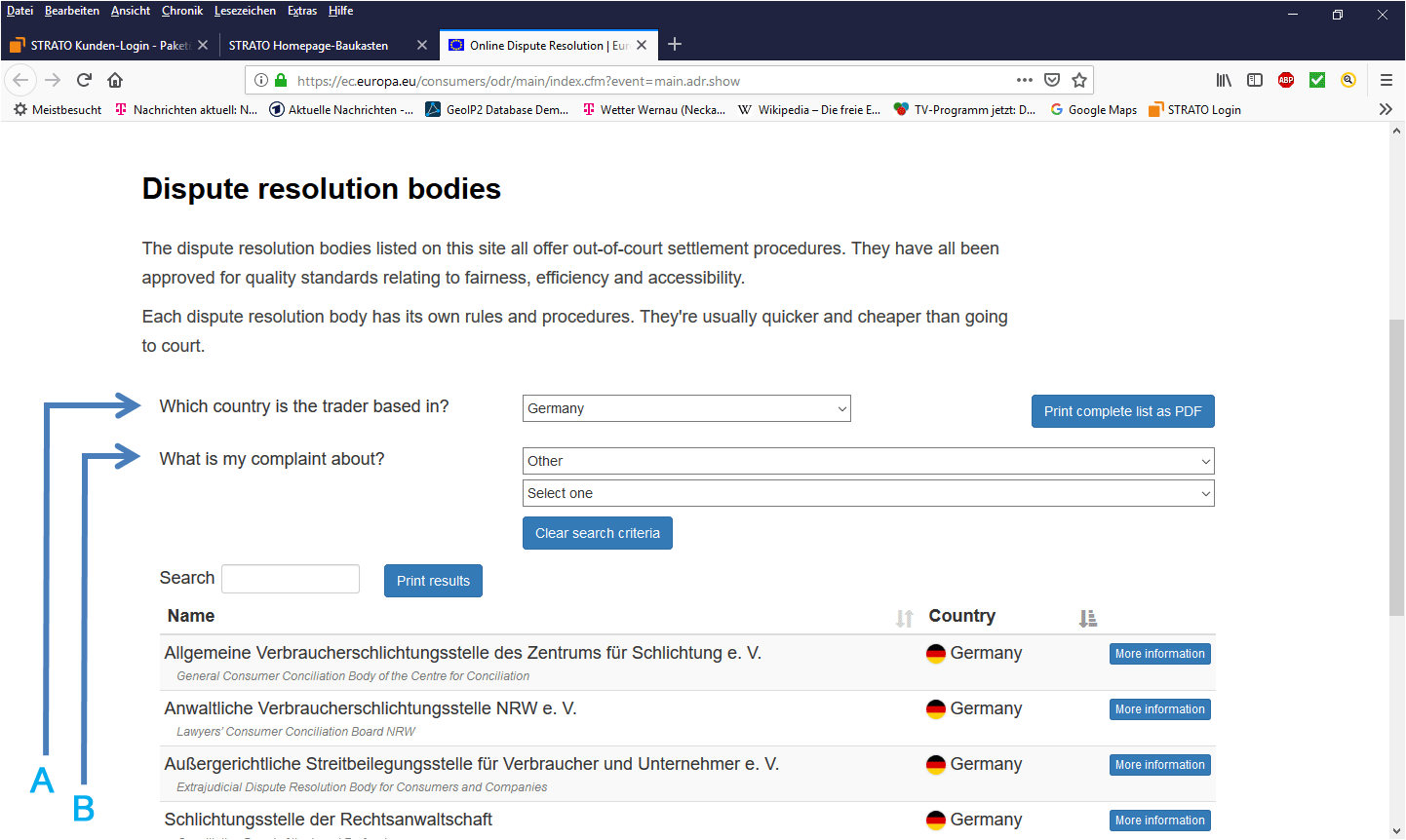The height and width of the screenshot is (840, 1406).
Task: Click the Clear search criteria button
Action: (597, 533)
